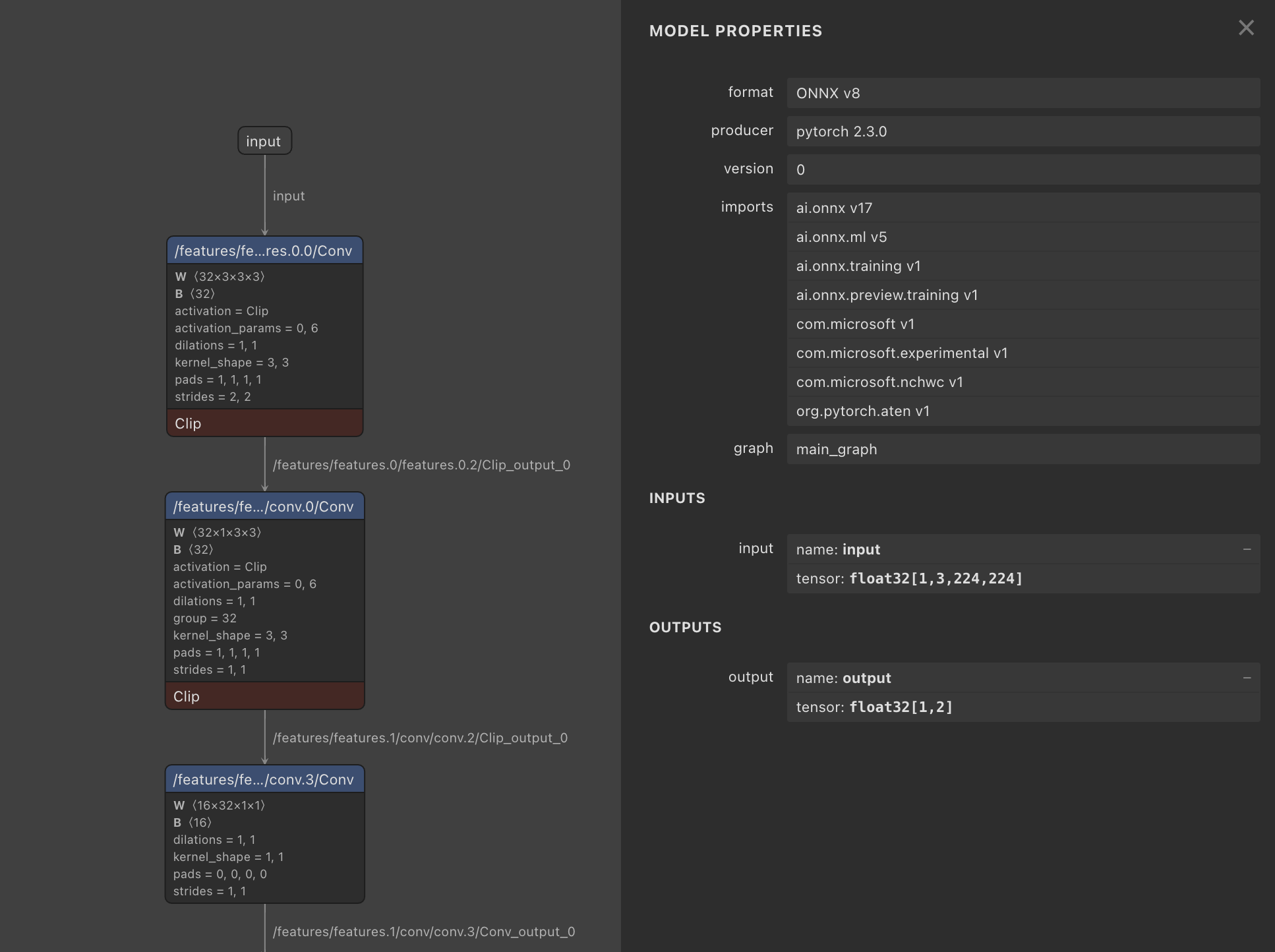The height and width of the screenshot is (952, 1275).
Task: Click the format field showing ONNX v8
Action: click(1023, 93)
